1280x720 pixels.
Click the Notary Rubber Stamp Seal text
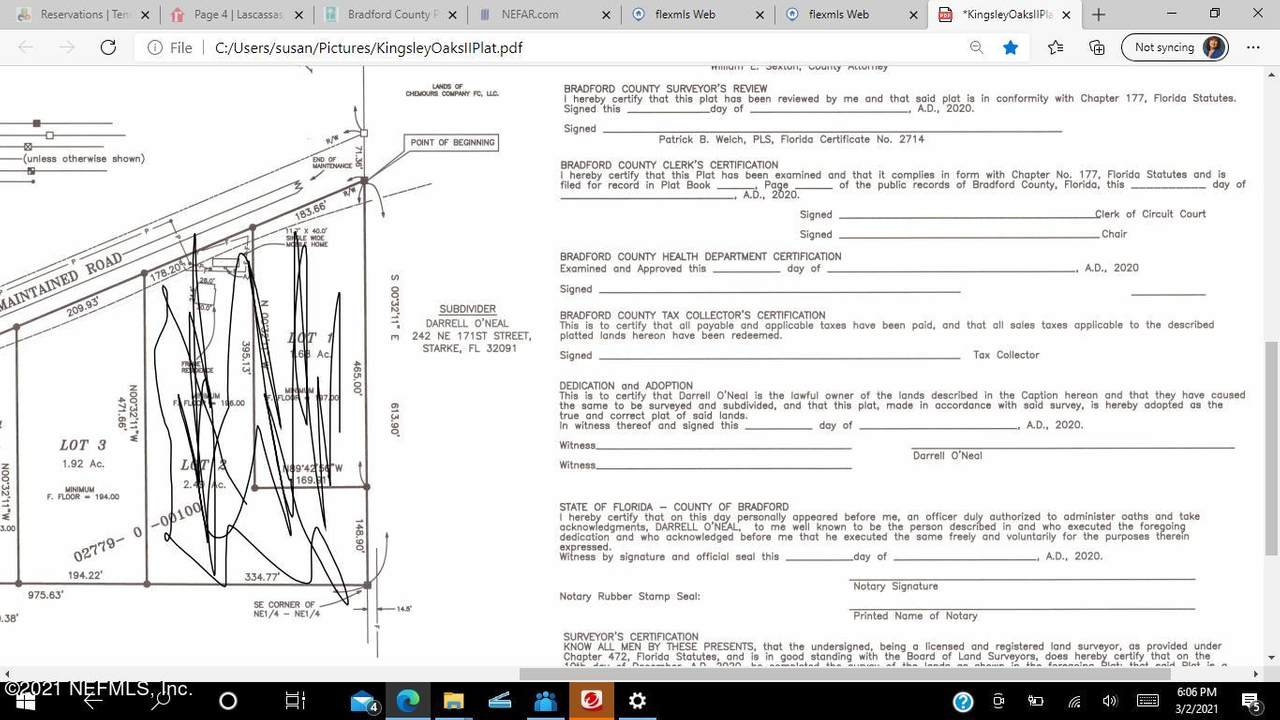click(630, 596)
